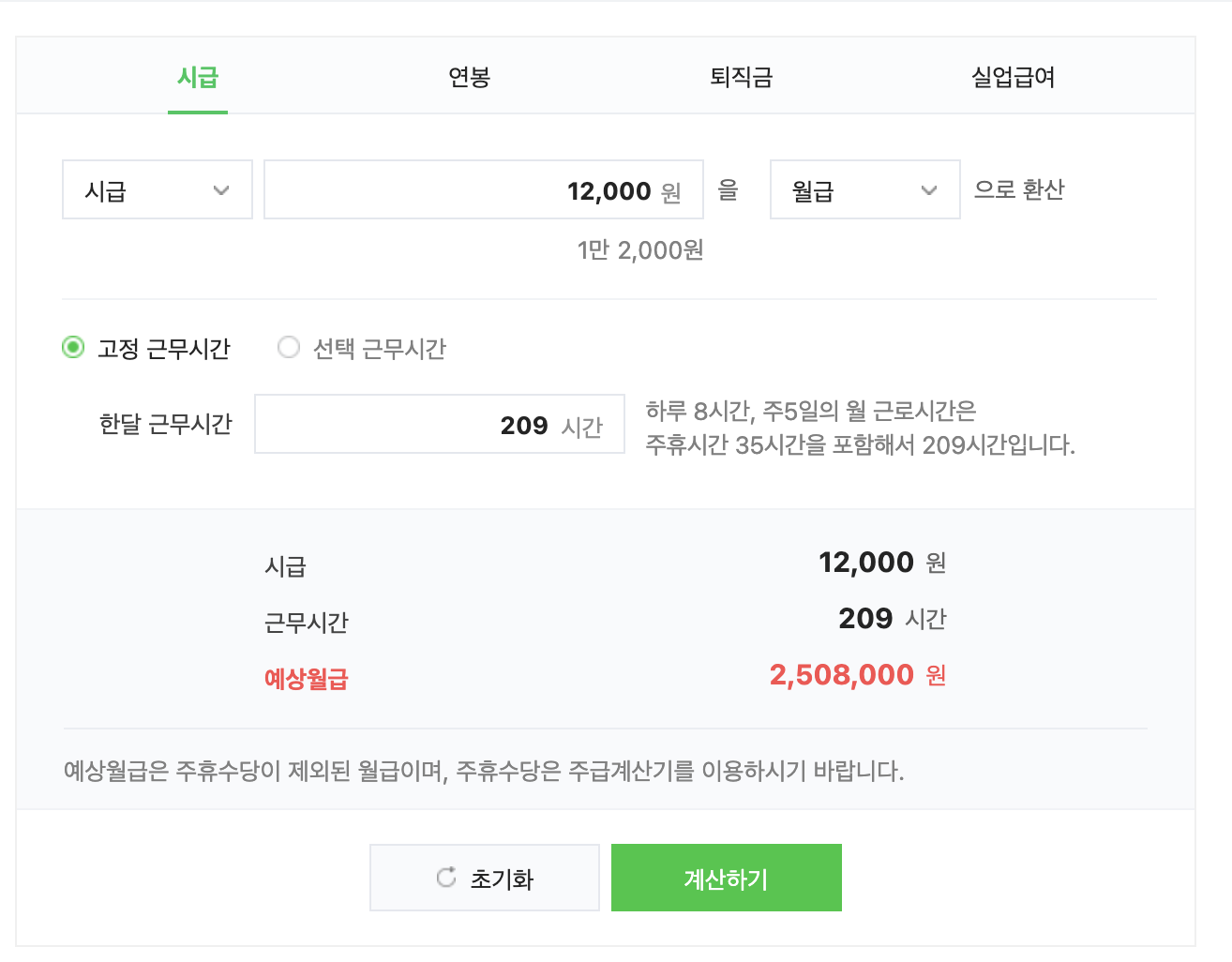Enable the 선택 근무시간 option
Screen dimensions: 1232x962
(x=289, y=347)
